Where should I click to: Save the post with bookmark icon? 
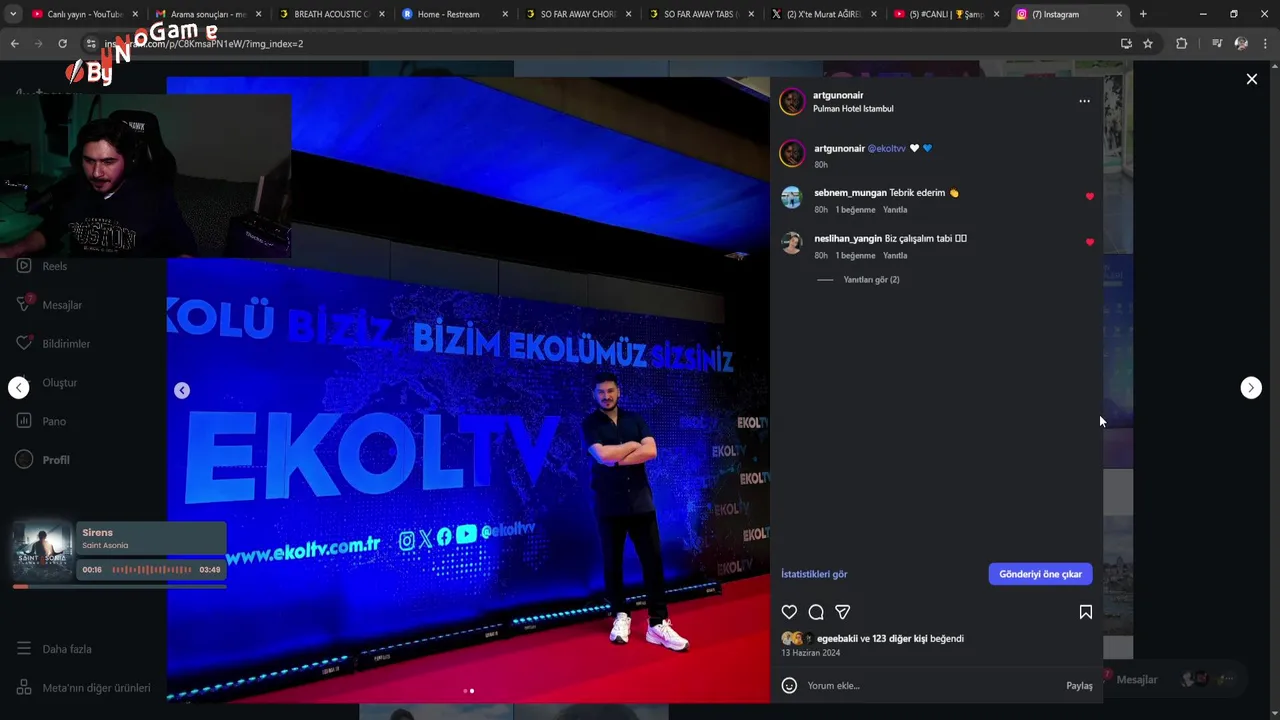[1085, 612]
